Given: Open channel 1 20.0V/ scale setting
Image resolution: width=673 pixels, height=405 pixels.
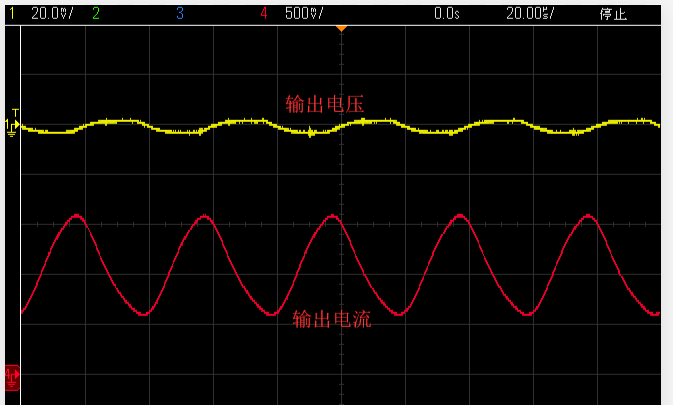Looking at the screenshot, I should 52,14.
